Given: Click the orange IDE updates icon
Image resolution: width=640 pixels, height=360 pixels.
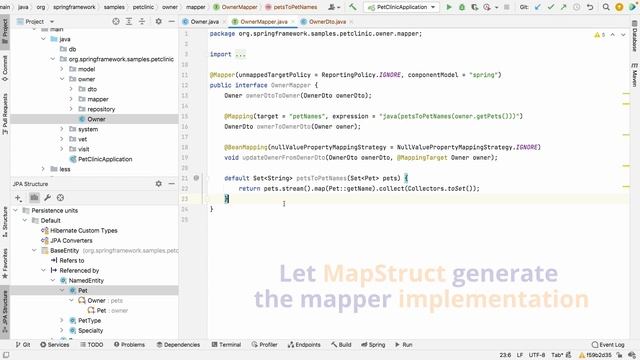Looking at the screenshot, I should coord(619,7).
